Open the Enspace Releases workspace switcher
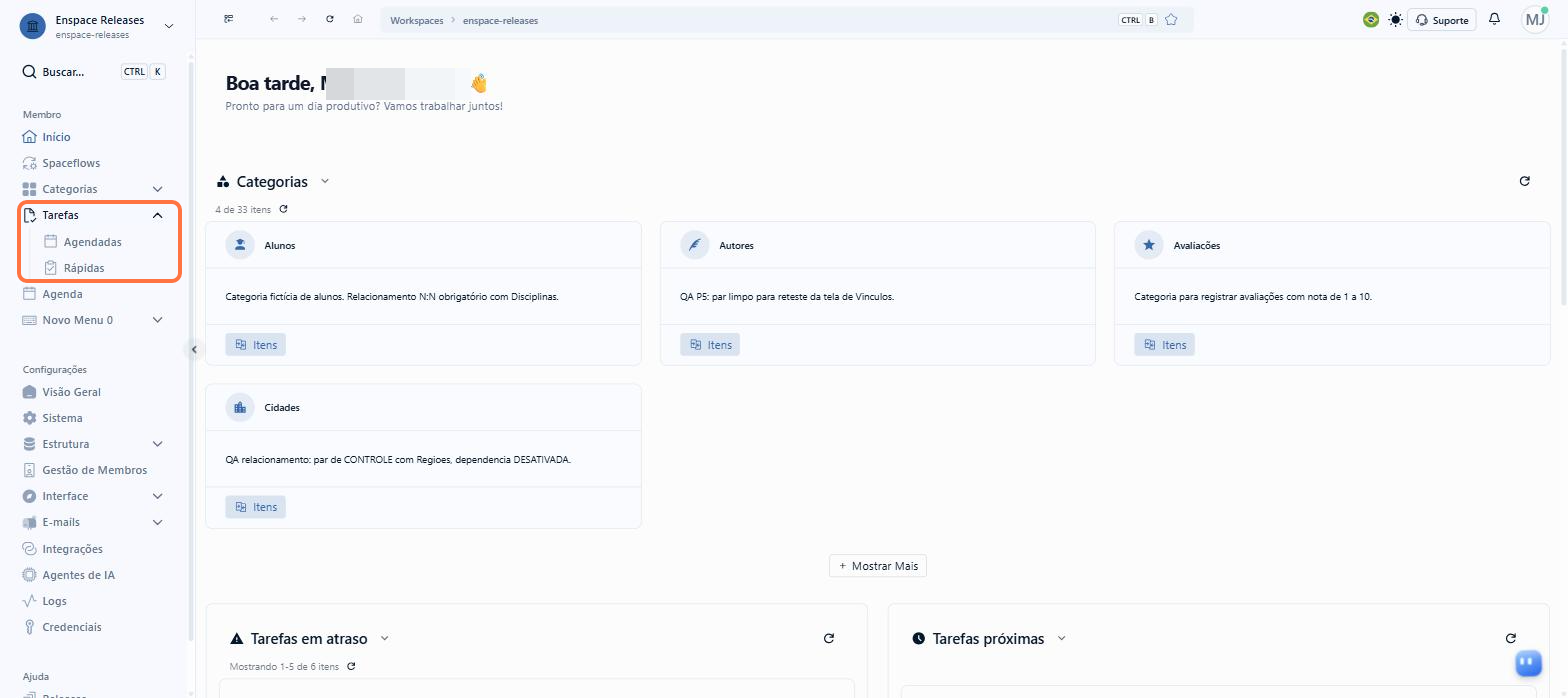The height and width of the screenshot is (698, 1568). click(97, 26)
